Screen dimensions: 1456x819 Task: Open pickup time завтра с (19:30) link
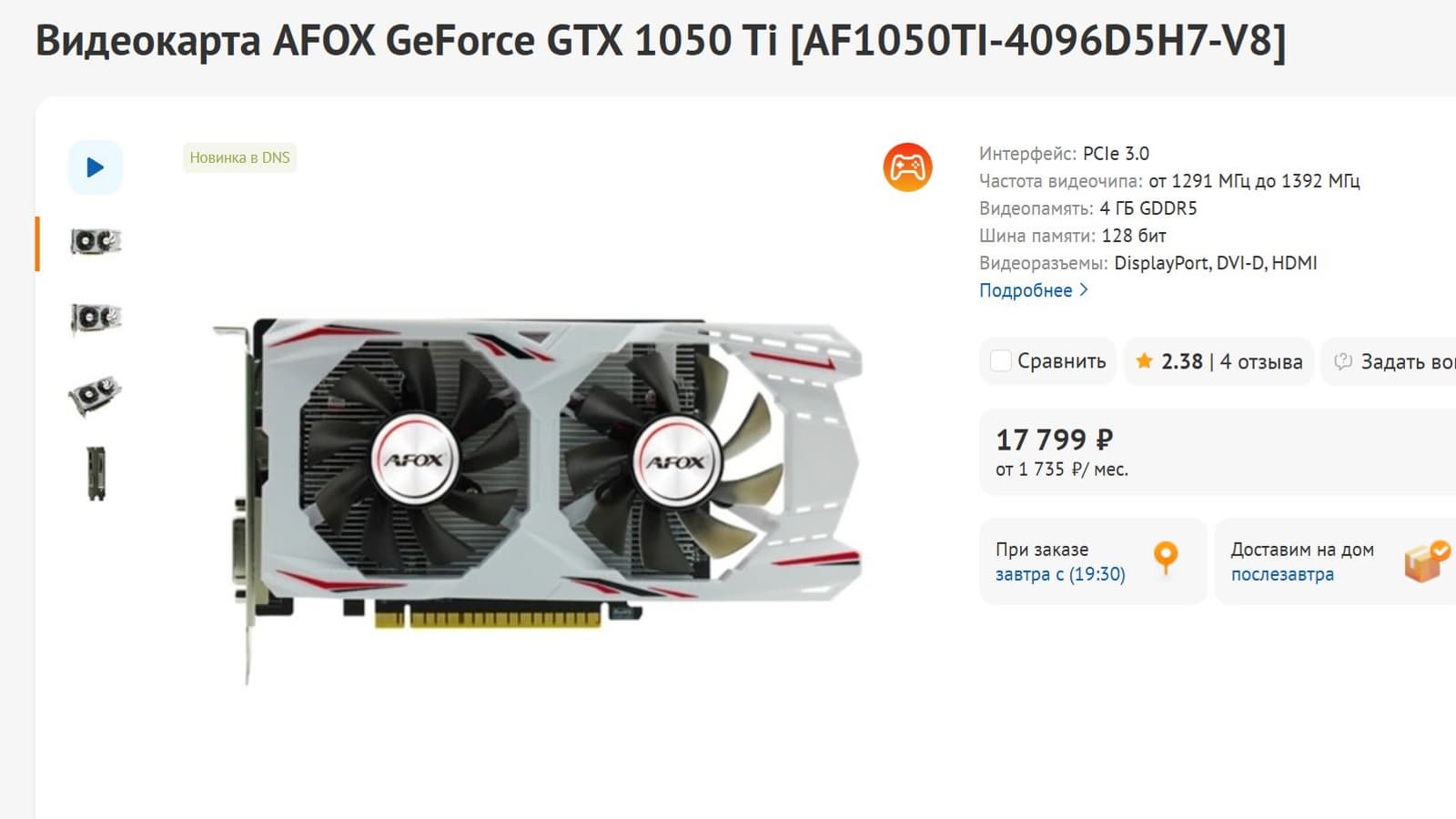click(x=1060, y=574)
